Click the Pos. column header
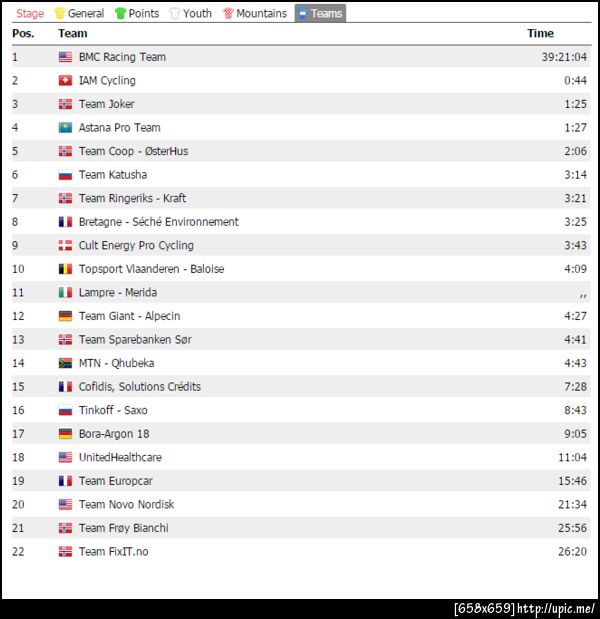 23,34
